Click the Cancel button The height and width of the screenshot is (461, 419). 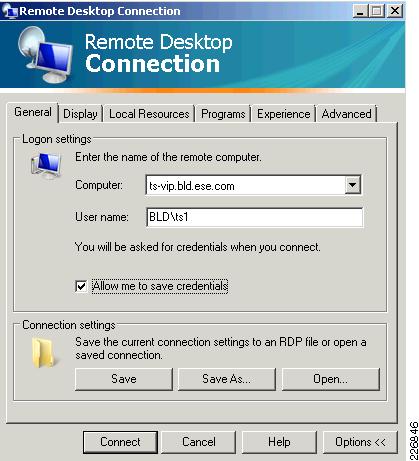click(199, 442)
